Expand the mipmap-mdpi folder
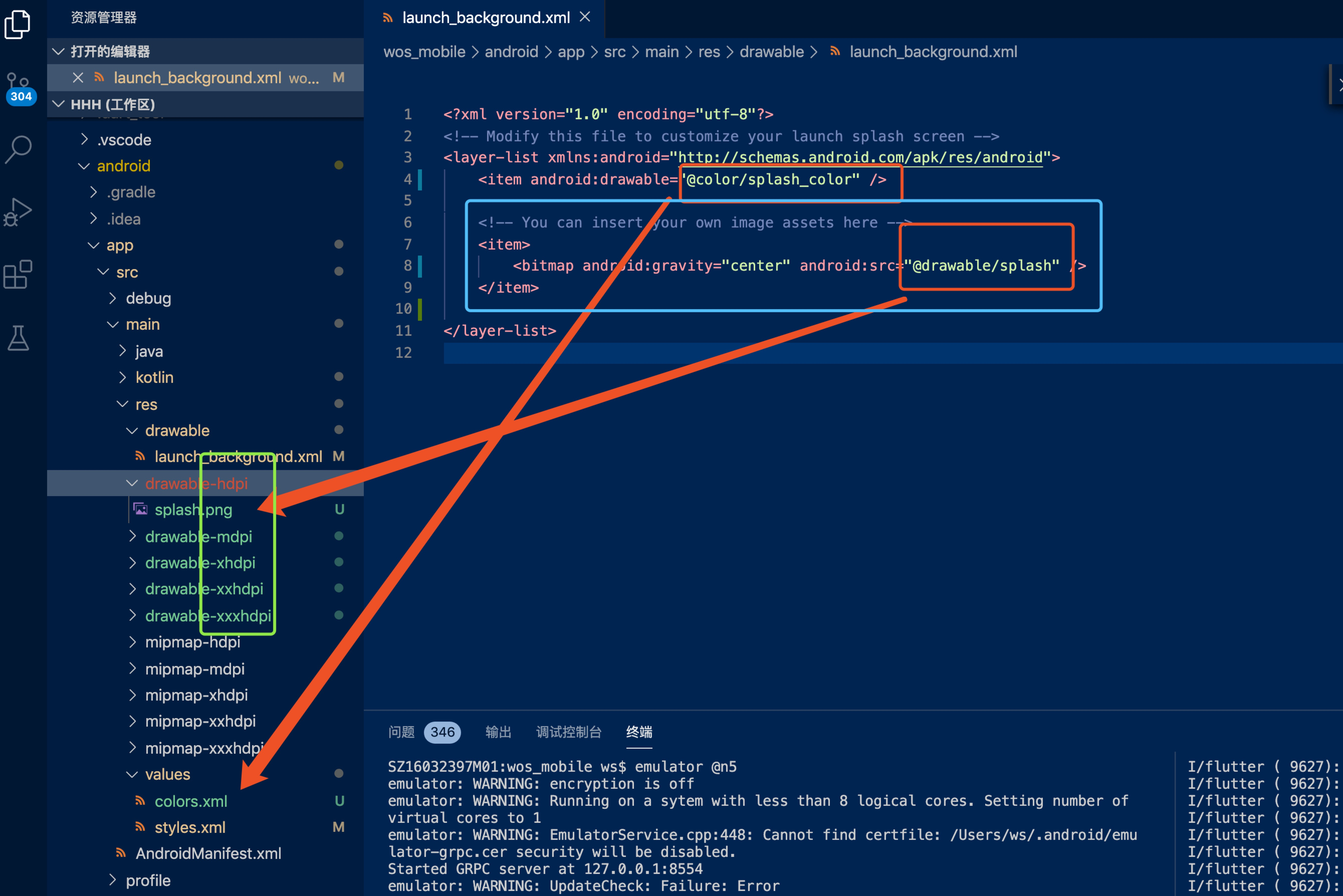 click(195, 669)
